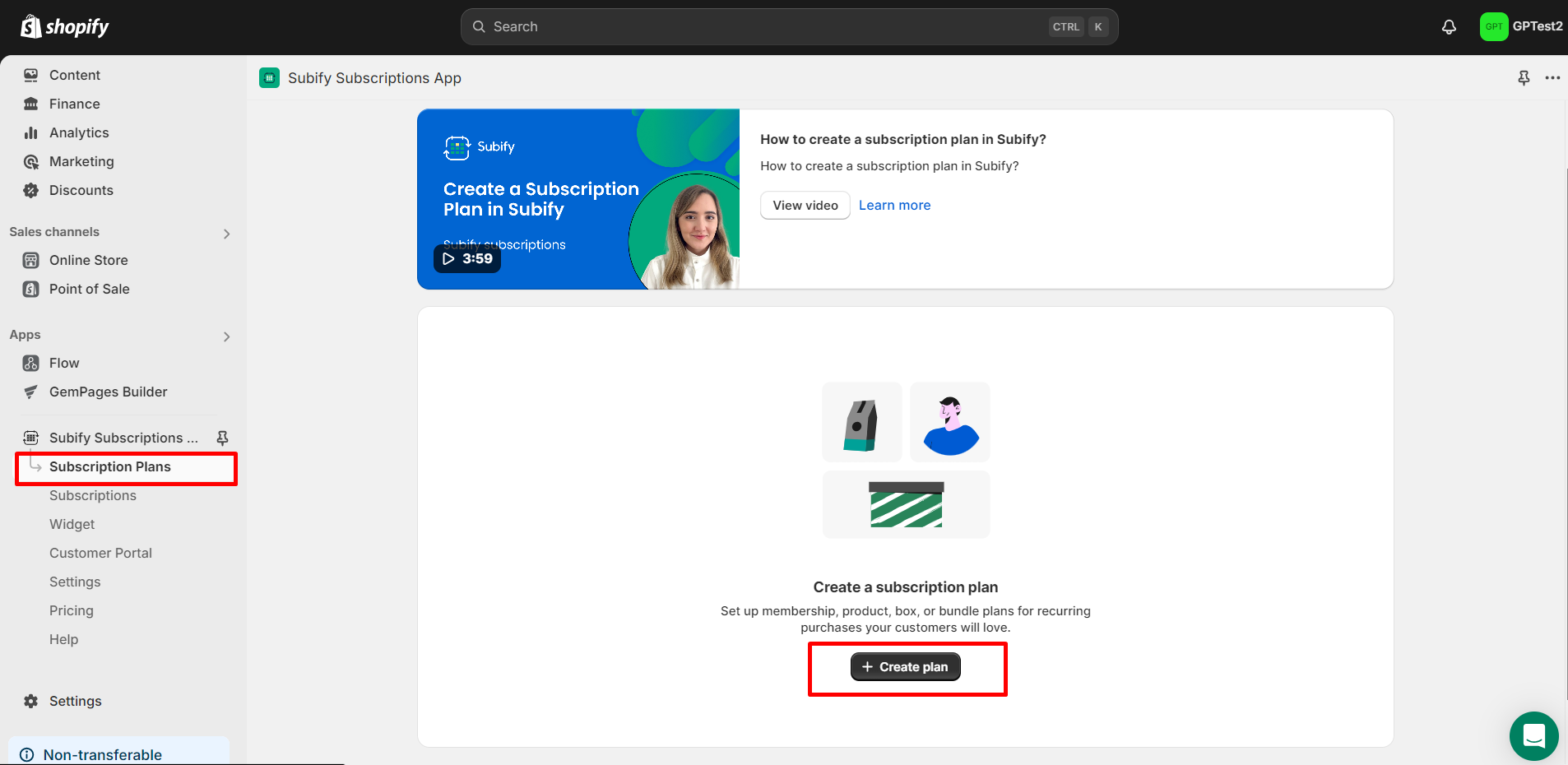Screen dimensions: 1568x765
Task: Expand the Sales channels section
Action: coord(226,233)
